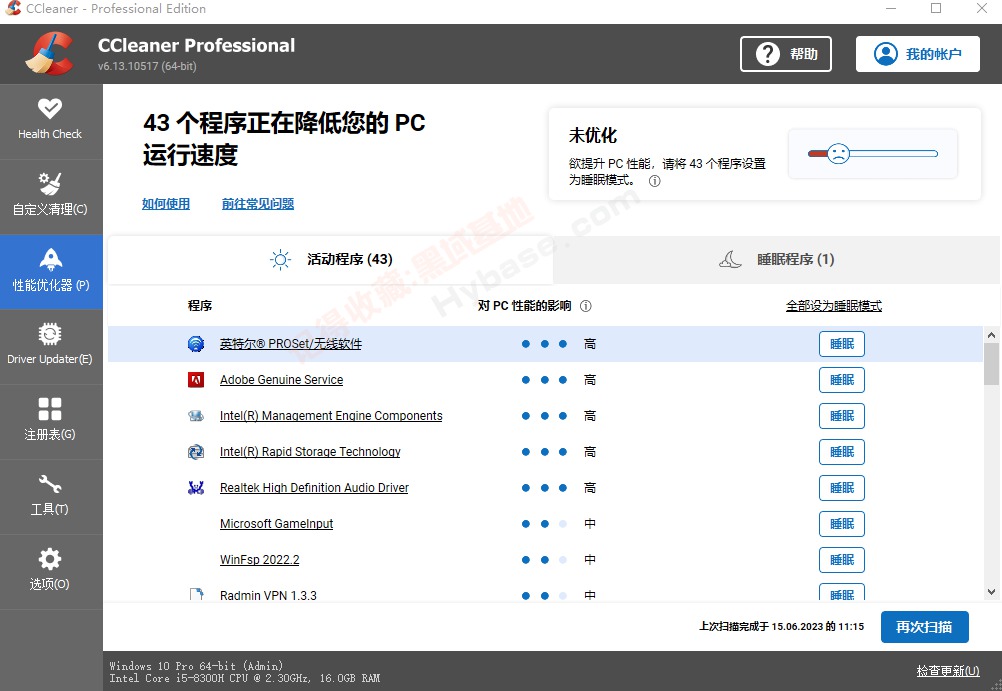This screenshot has width=1002, height=691.
Task: Click the 上次扫描完成于 15.06.2023 text
Action: pyautogui.click(x=782, y=626)
